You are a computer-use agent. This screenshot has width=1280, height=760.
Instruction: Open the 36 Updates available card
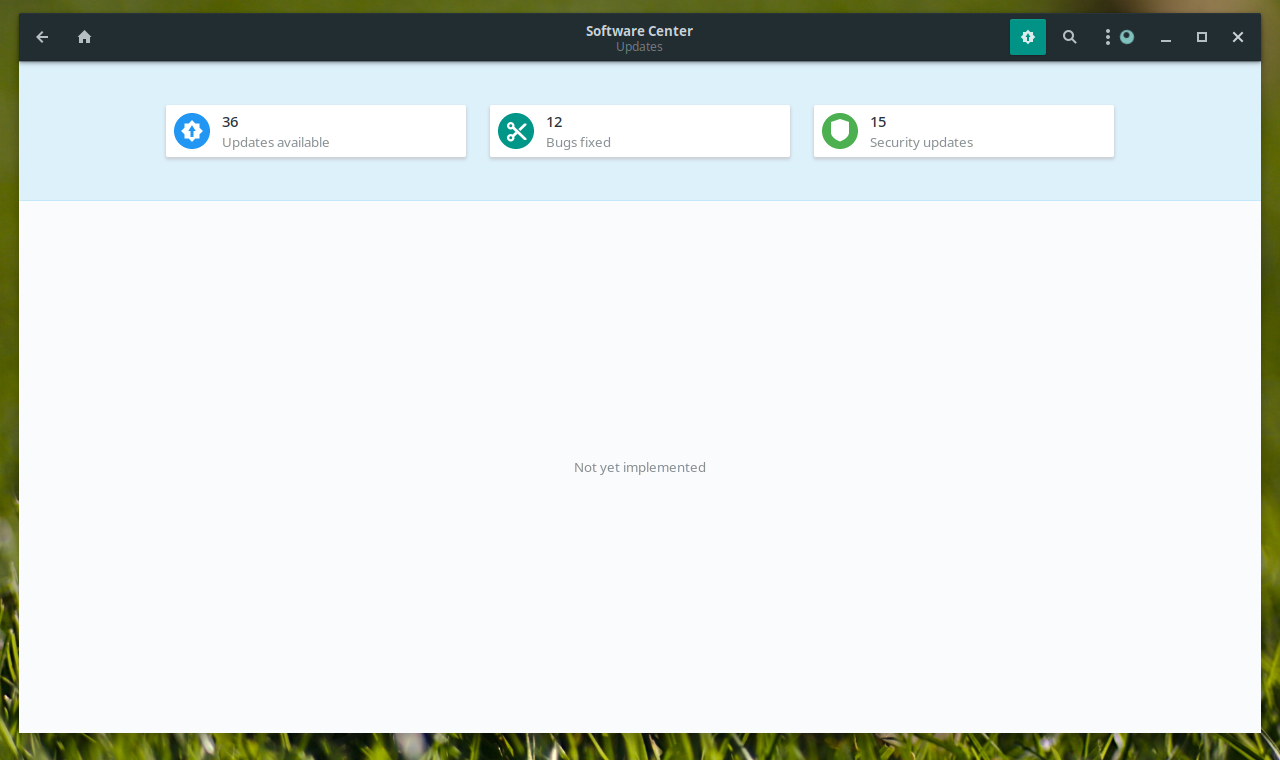[316, 131]
